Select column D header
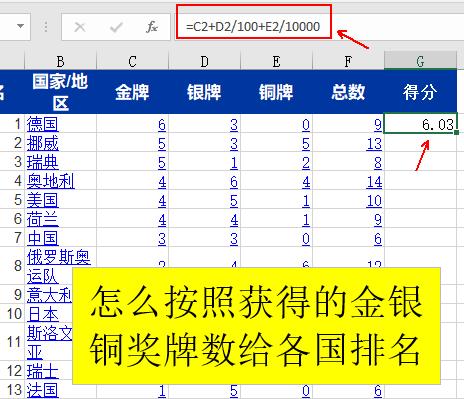The height and width of the screenshot is (399, 464). [204, 61]
